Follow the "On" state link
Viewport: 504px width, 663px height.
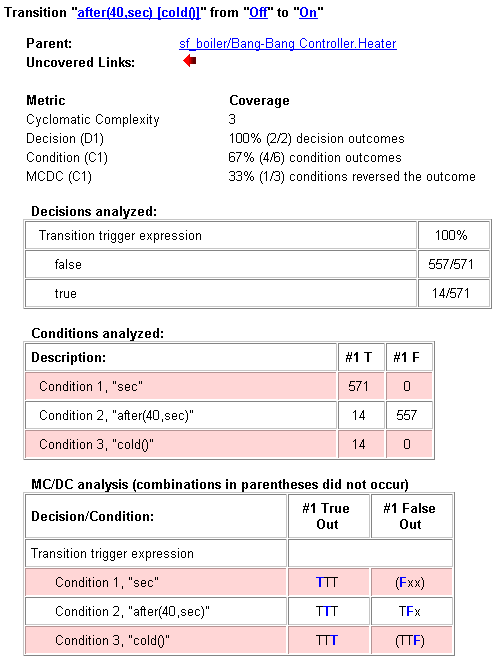pyautogui.click(x=308, y=13)
